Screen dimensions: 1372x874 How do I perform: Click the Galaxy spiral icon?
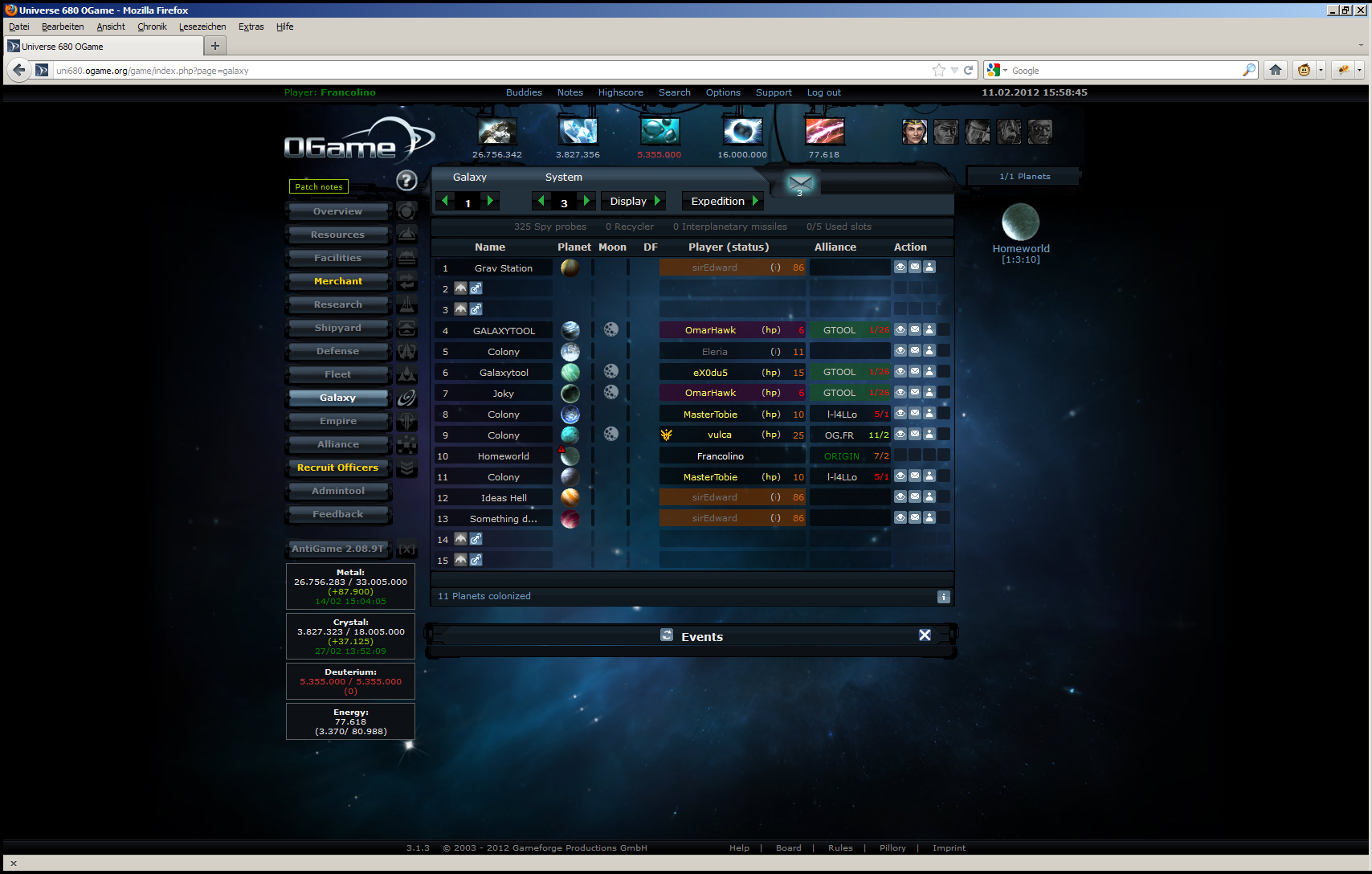click(407, 398)
